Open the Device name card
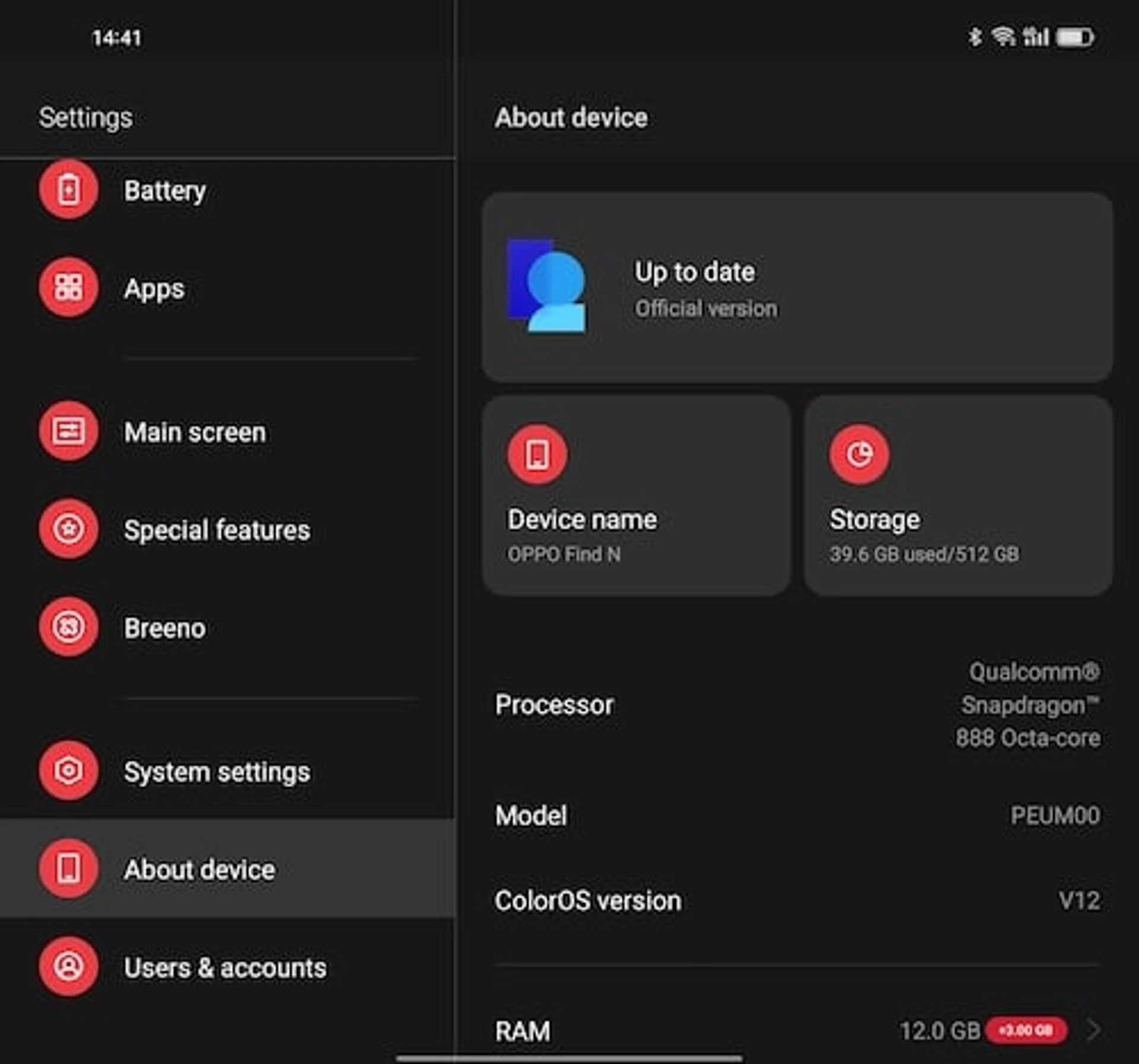Viewport: 1139px width, 1064px height. (x=637, y=496)
